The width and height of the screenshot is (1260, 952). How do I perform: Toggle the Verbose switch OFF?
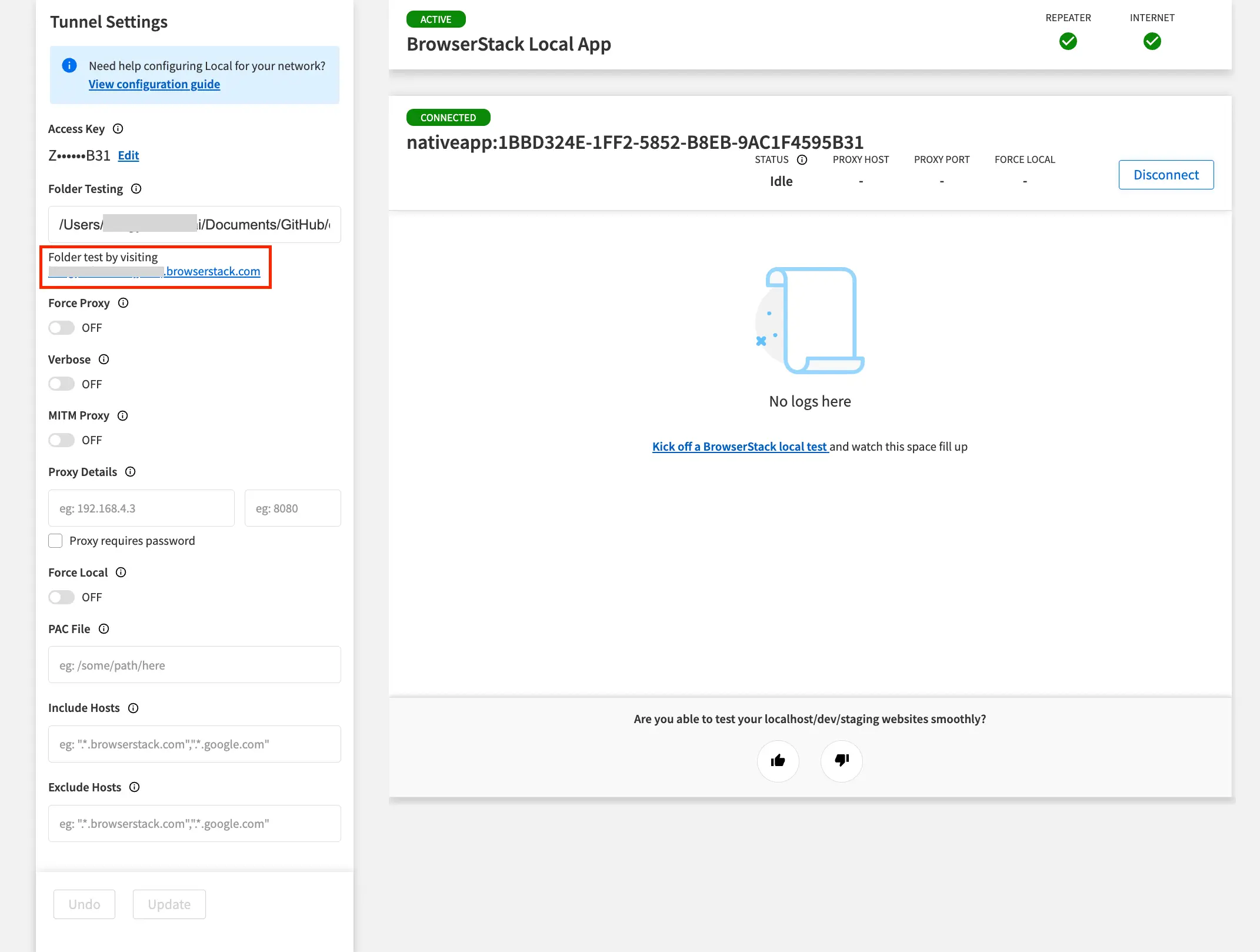point(62,384)
